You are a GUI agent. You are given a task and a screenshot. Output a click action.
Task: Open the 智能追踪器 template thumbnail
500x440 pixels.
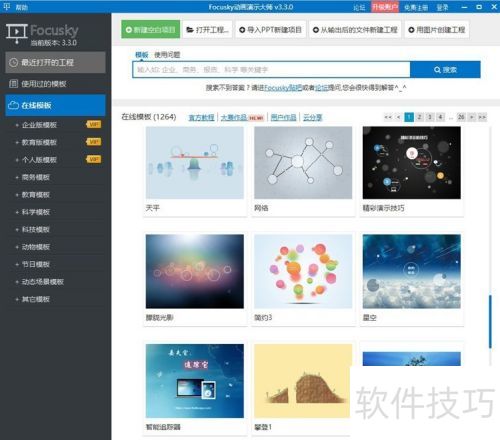[x=195, y=381]
